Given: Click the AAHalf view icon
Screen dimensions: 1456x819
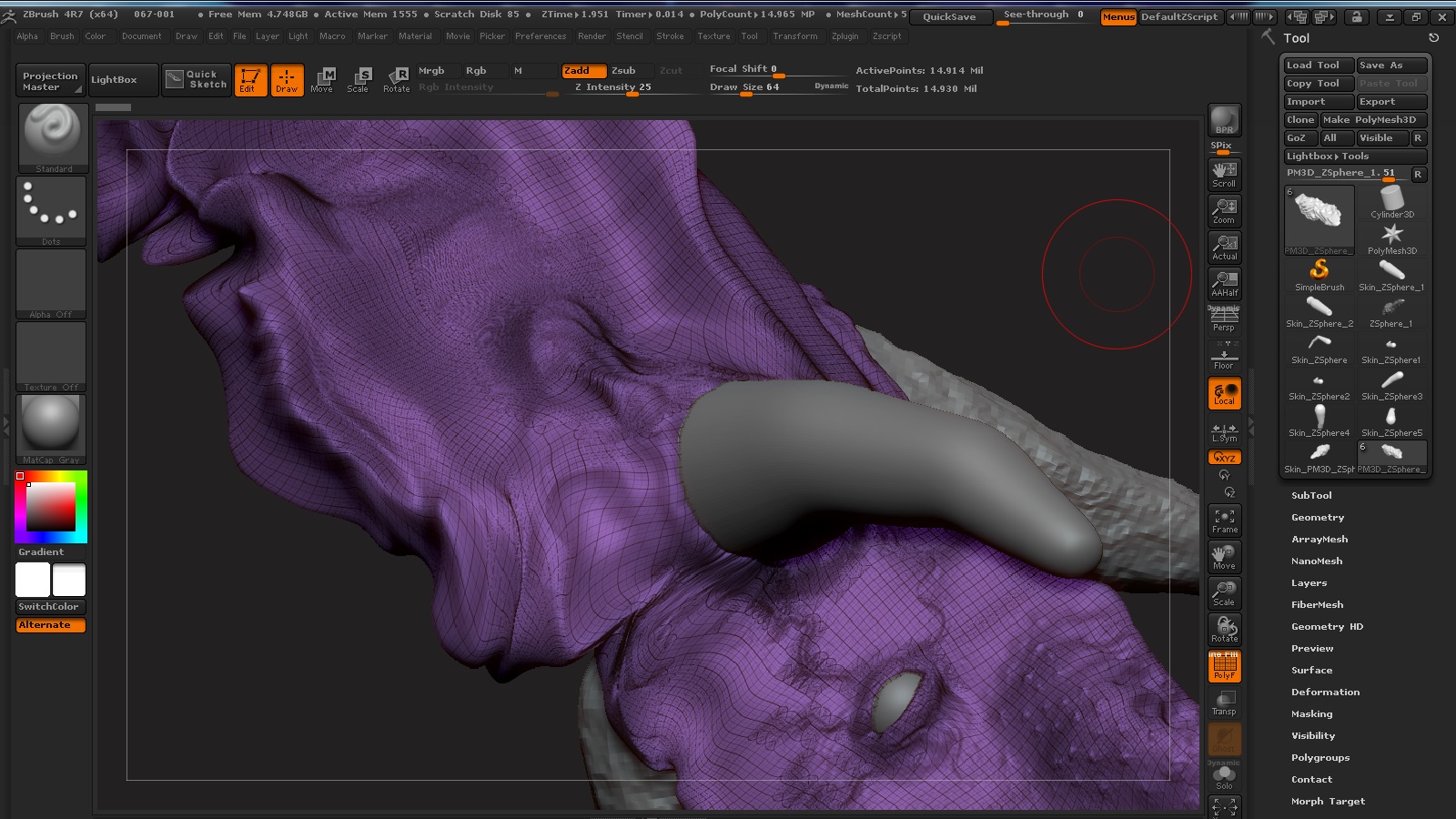Looking at the screenshot, I should pyautogui.click(x=1224, y=283).
